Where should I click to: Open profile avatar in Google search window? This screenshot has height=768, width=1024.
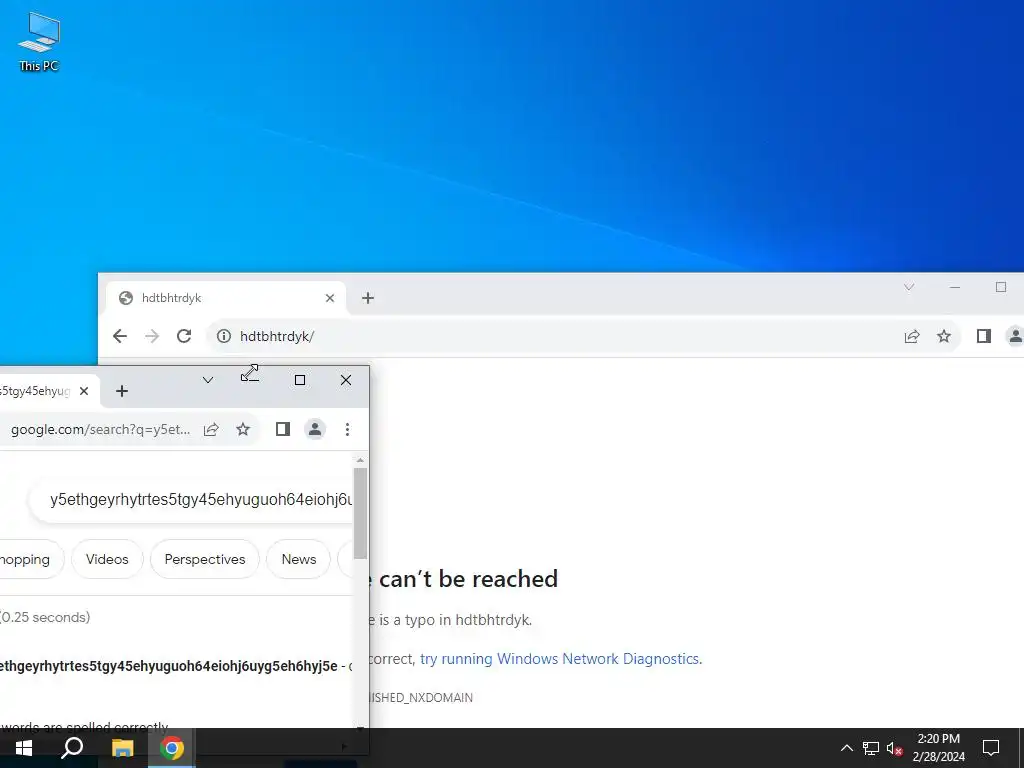pyautogui.click(x=315, y=429)
